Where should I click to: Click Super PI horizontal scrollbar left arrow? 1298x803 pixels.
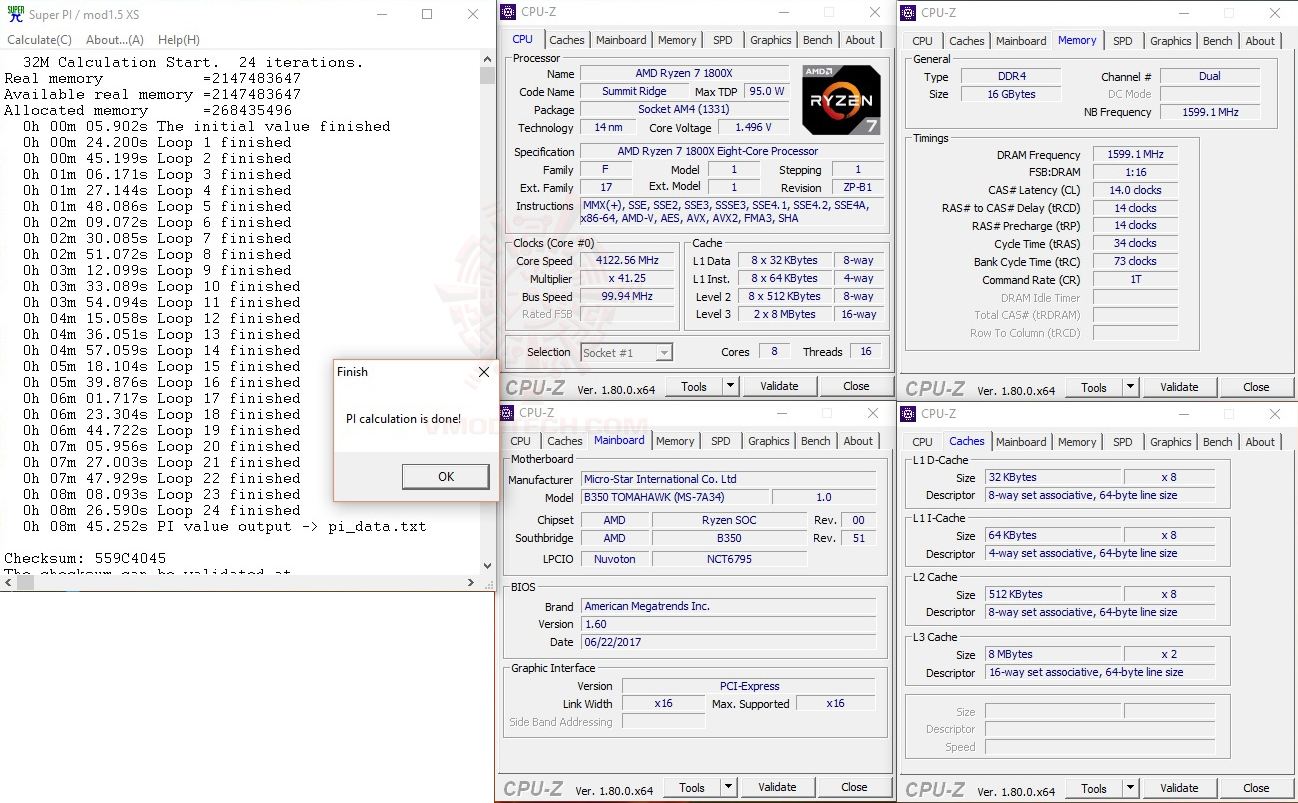(x=8, y=583)
